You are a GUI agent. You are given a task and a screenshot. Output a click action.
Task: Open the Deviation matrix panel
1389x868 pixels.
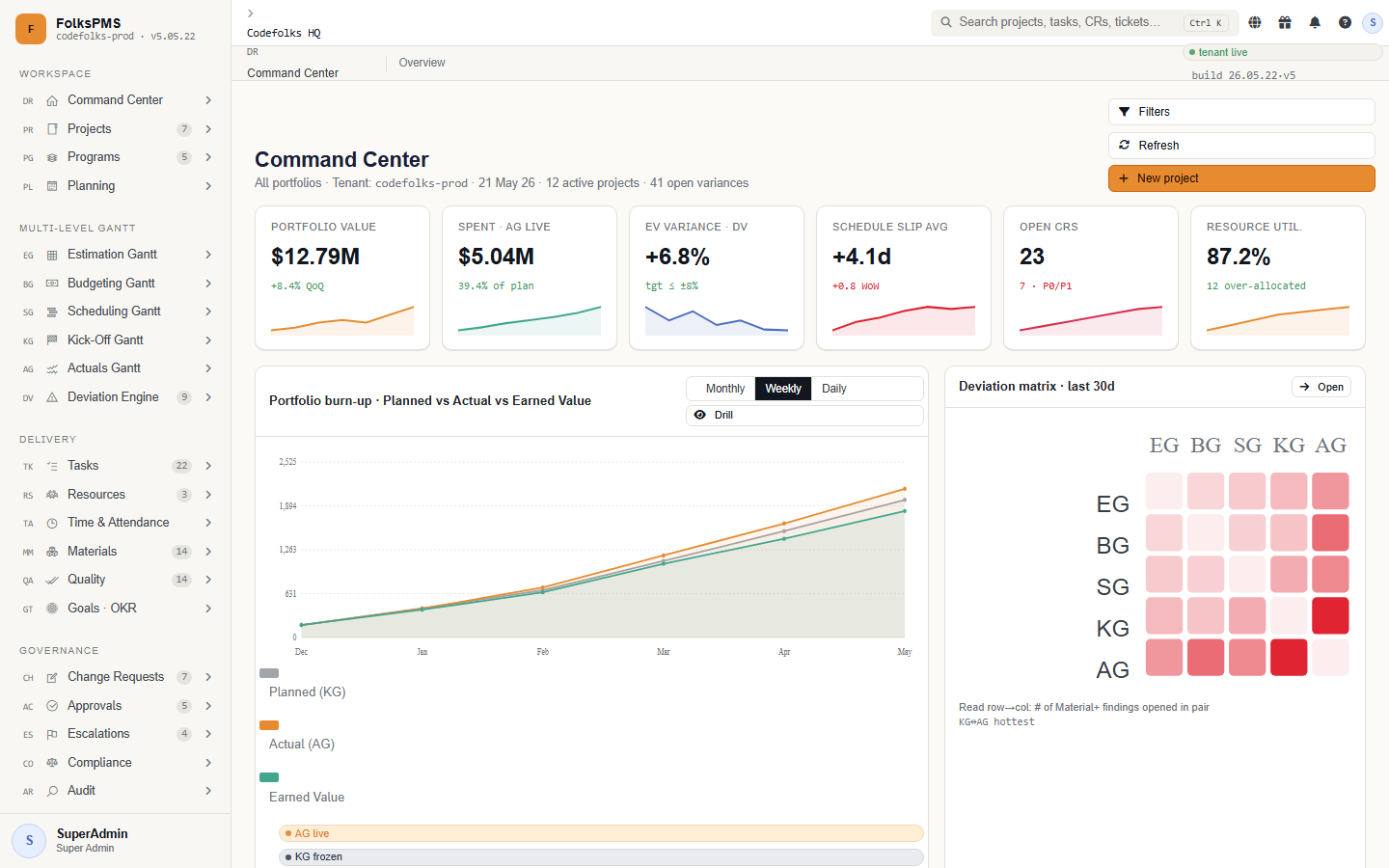click(x=1321, y=387)
